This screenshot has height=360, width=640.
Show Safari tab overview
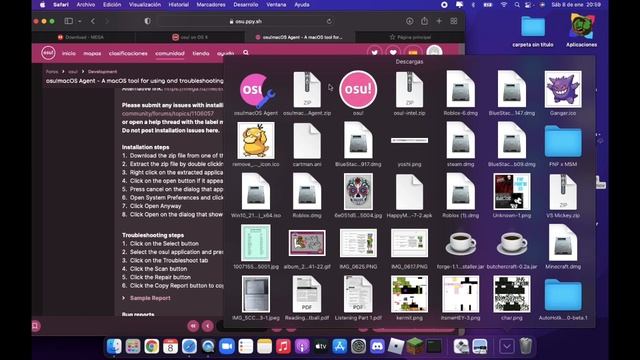(x=454, y=21)
